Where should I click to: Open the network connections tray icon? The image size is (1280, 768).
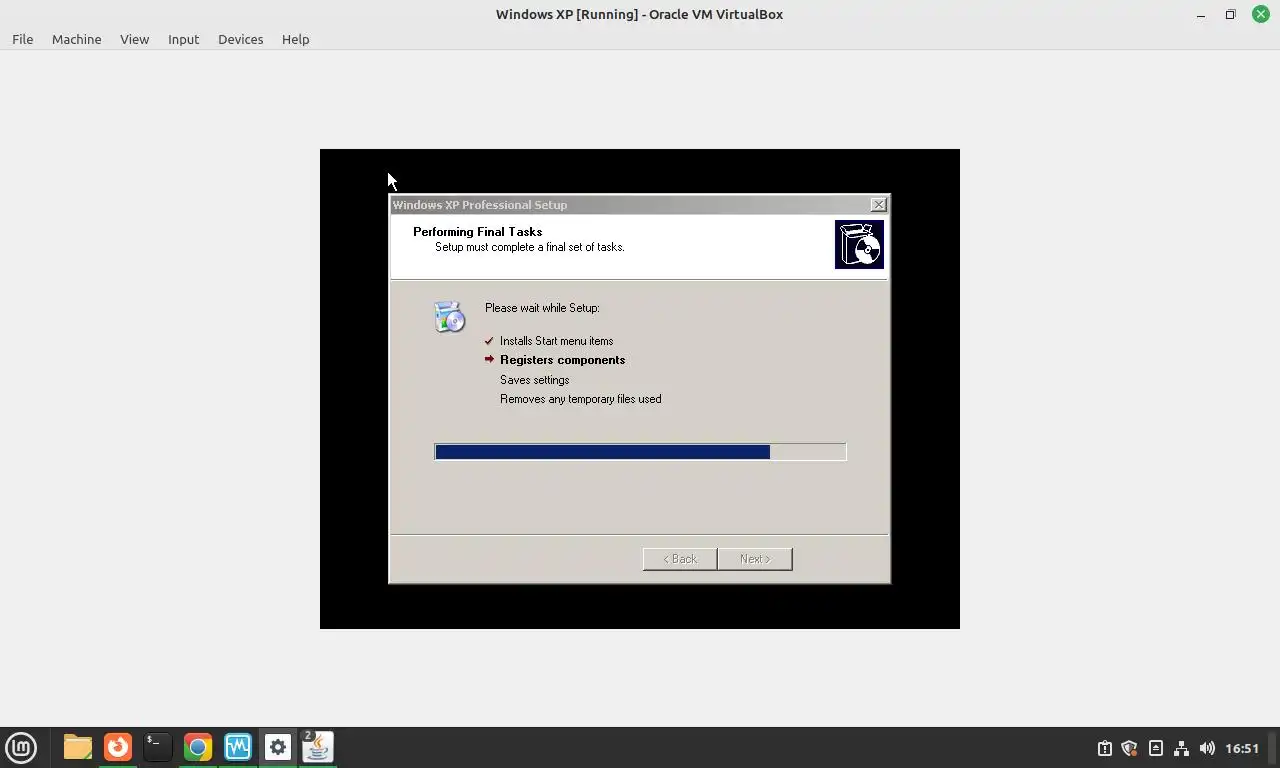click(x=1181, y=748)
